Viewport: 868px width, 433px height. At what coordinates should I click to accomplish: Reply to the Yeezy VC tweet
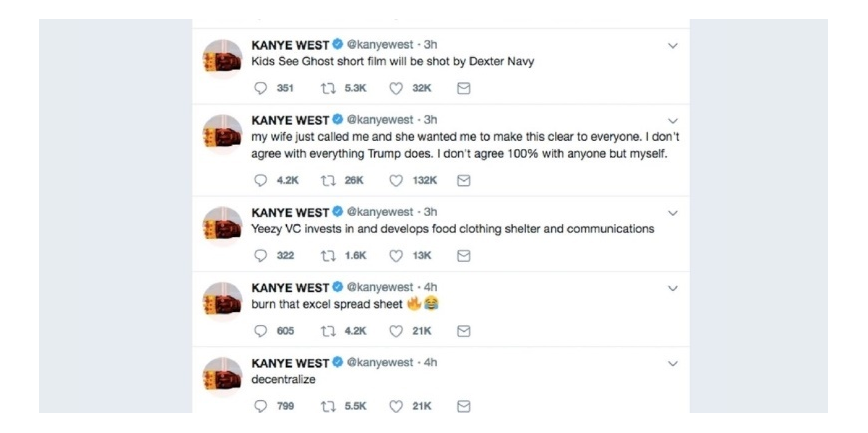point(261,256)
